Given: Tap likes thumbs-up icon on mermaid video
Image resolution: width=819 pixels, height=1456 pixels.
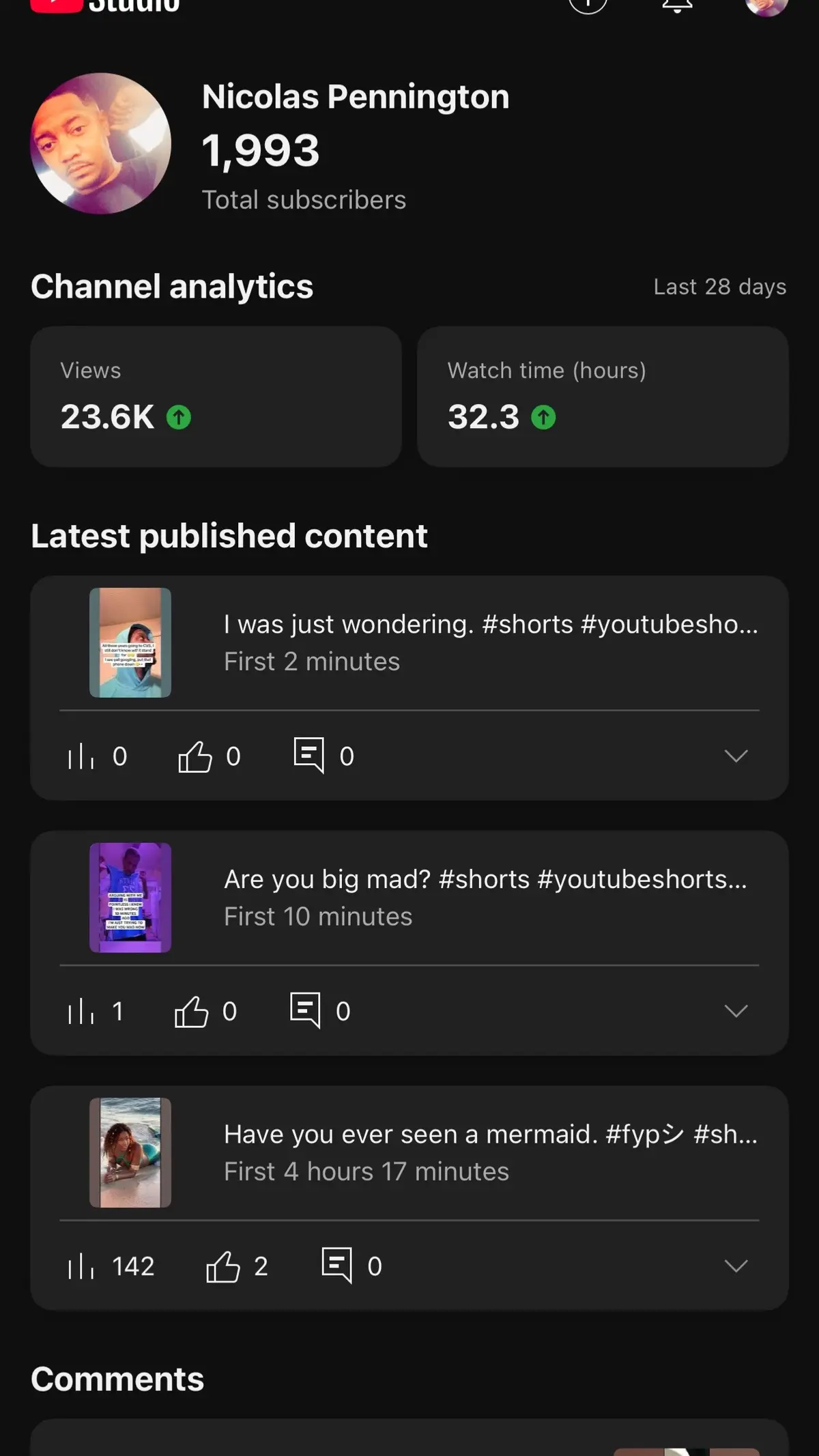Looking at the screenshot, I should [x=223, y=1266].
